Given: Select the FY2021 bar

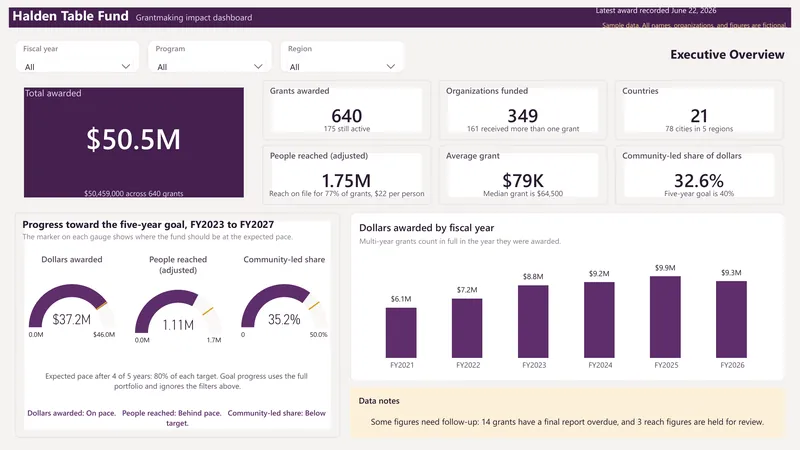Looking at the screenshot, I should 401,333.
